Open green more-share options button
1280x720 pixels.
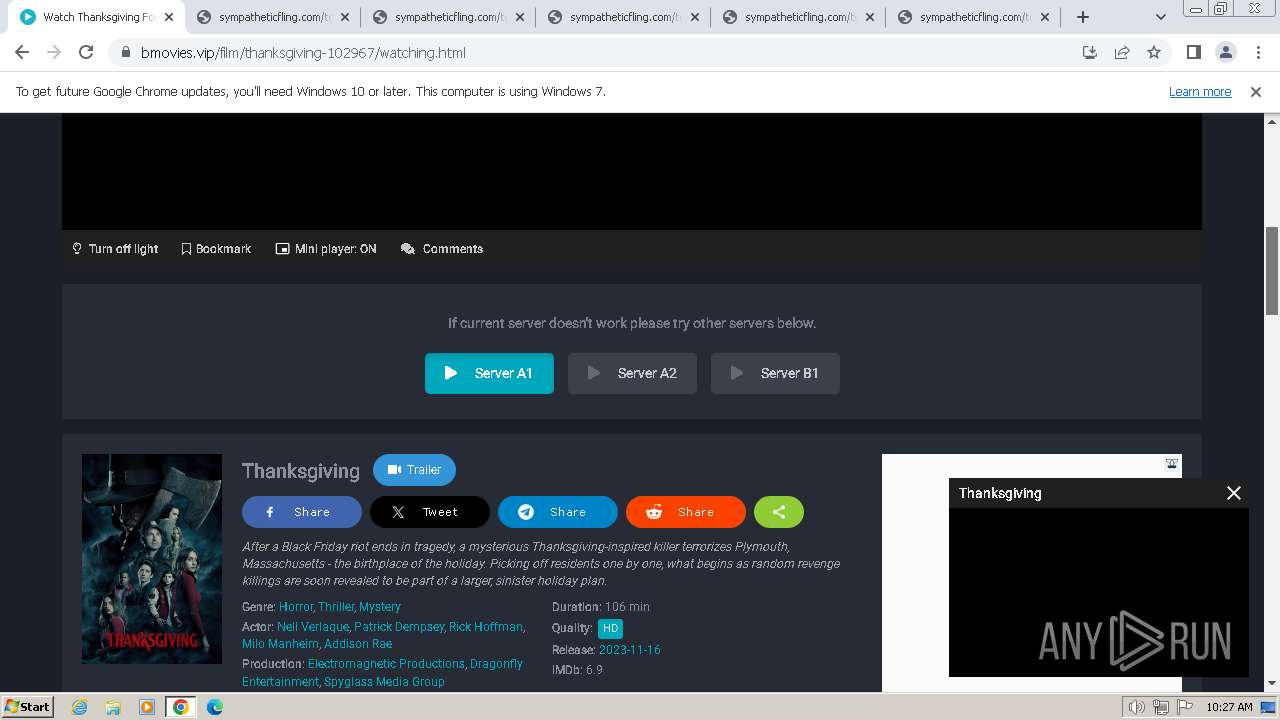tap(779, 512)
